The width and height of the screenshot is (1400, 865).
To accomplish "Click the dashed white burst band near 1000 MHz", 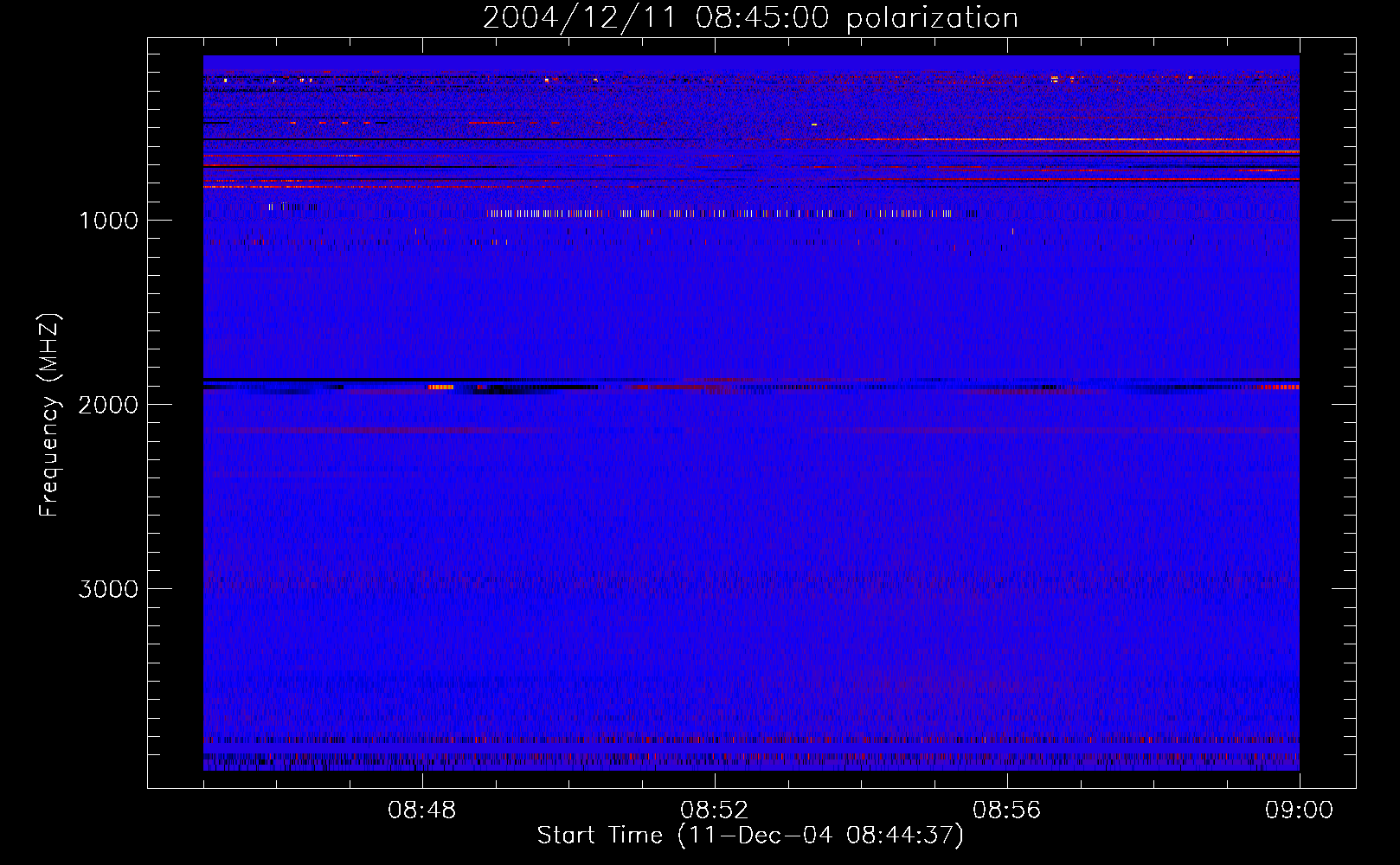I will click(x=720, y=213).
